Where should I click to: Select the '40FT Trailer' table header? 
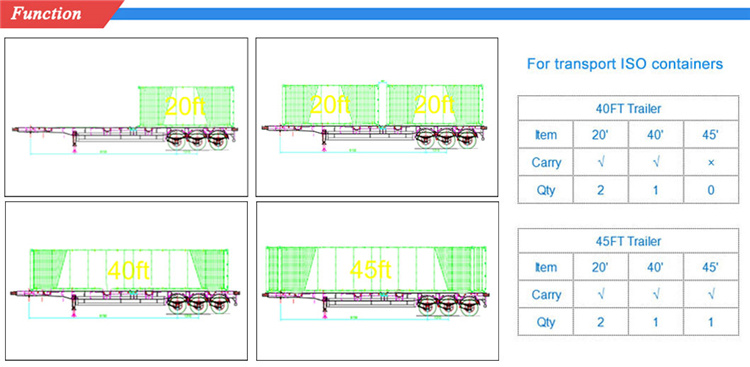pyautogui.click(x=628, y=109)
